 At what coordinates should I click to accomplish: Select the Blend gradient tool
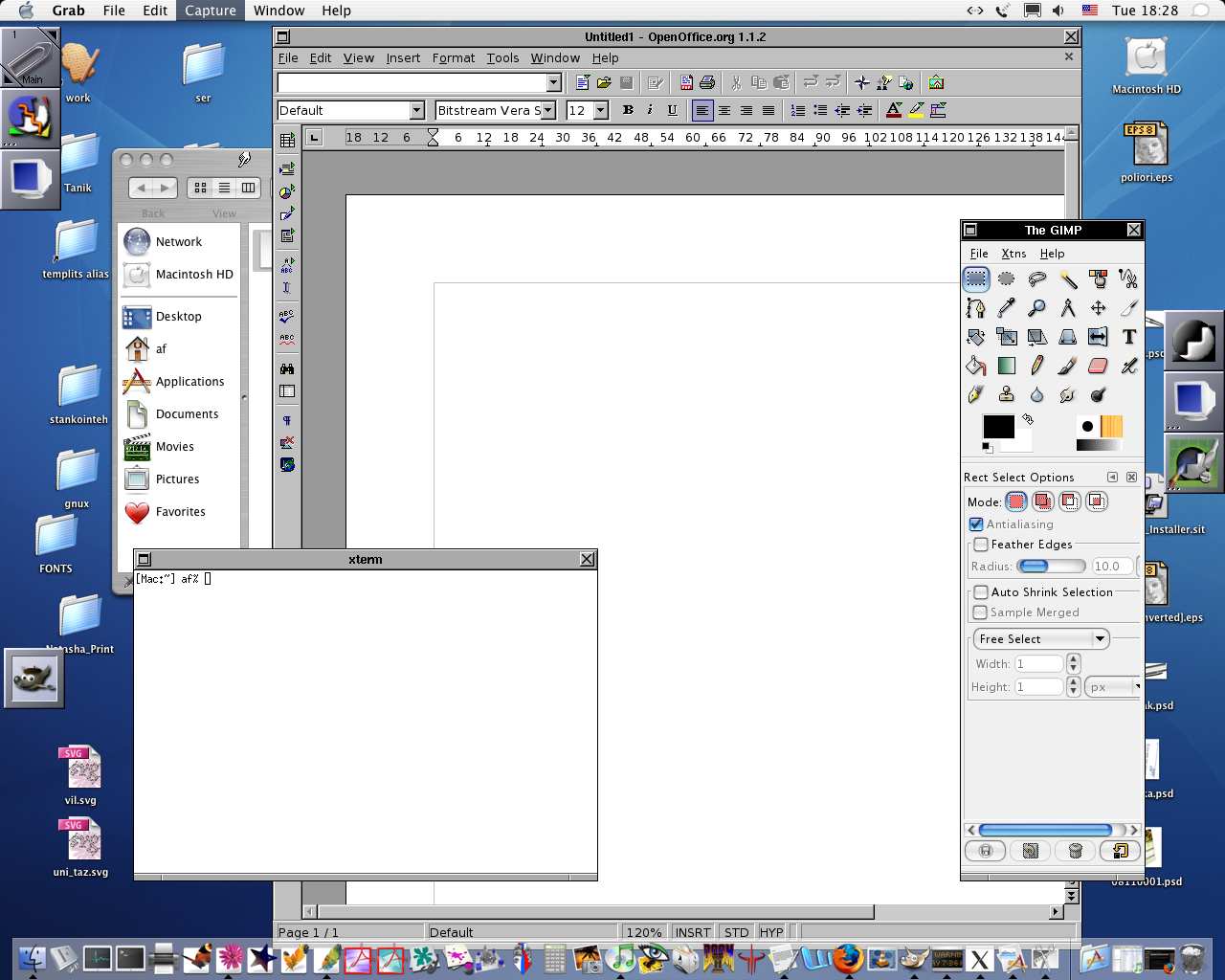pyautogui.click(x=1006, y=366)
